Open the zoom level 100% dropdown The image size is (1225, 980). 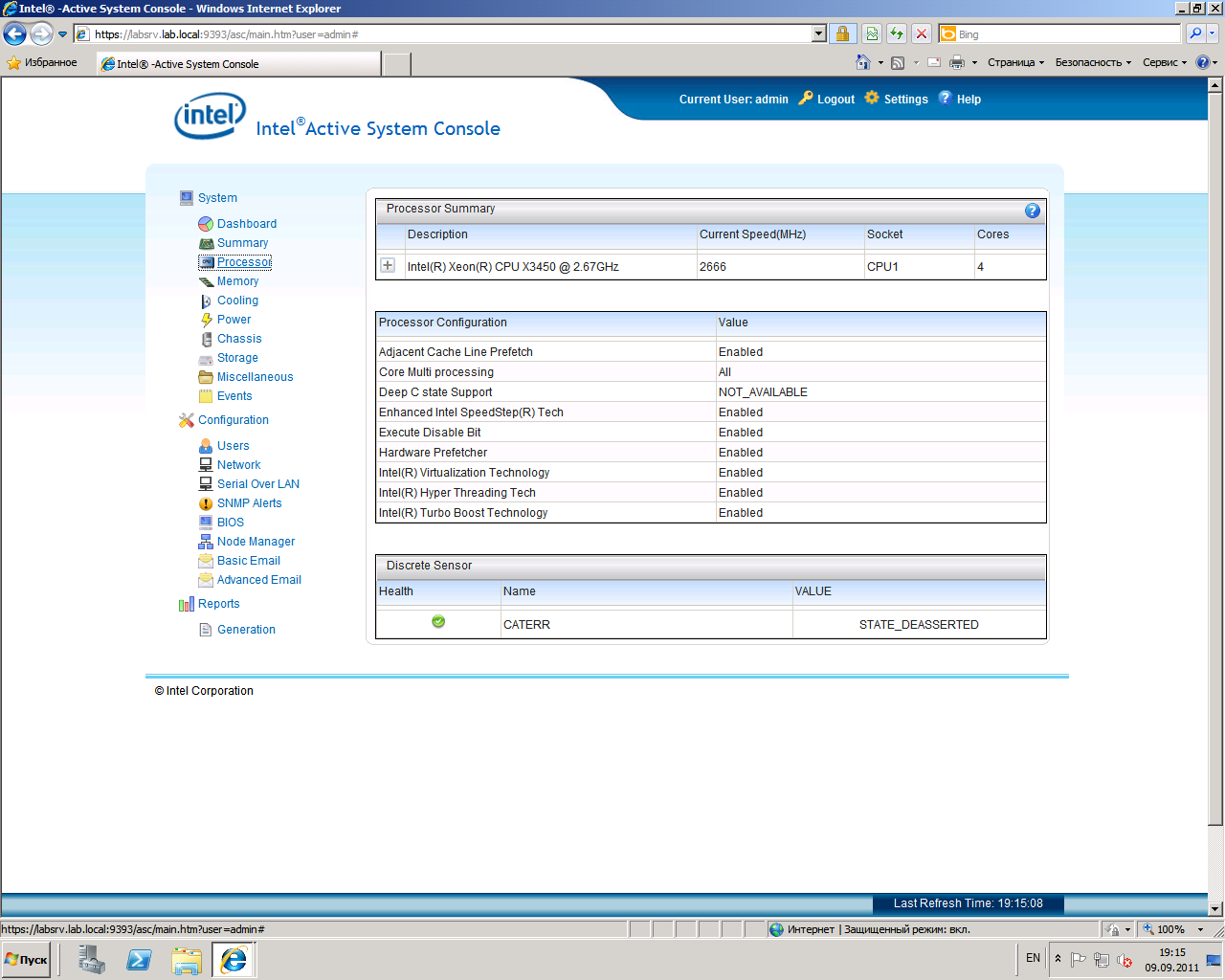pyautogui.click(x=1200, y=929)
